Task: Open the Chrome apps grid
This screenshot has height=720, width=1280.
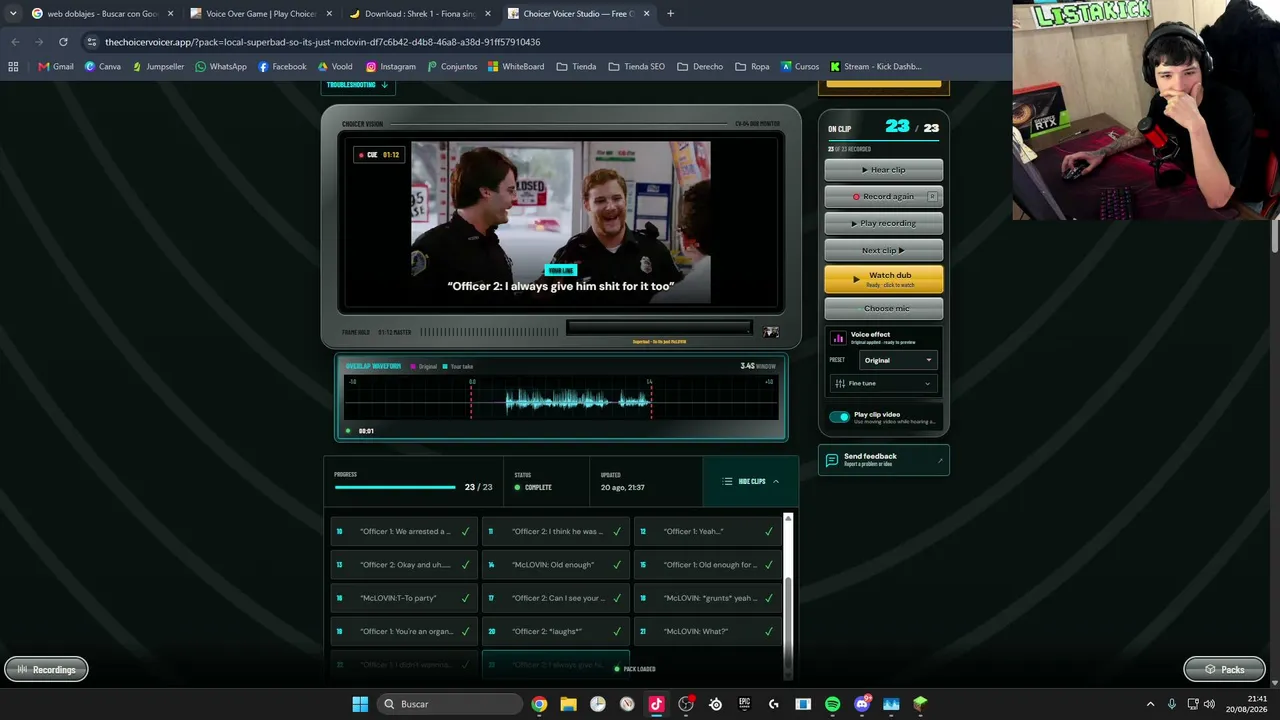Action: (13, 67)
